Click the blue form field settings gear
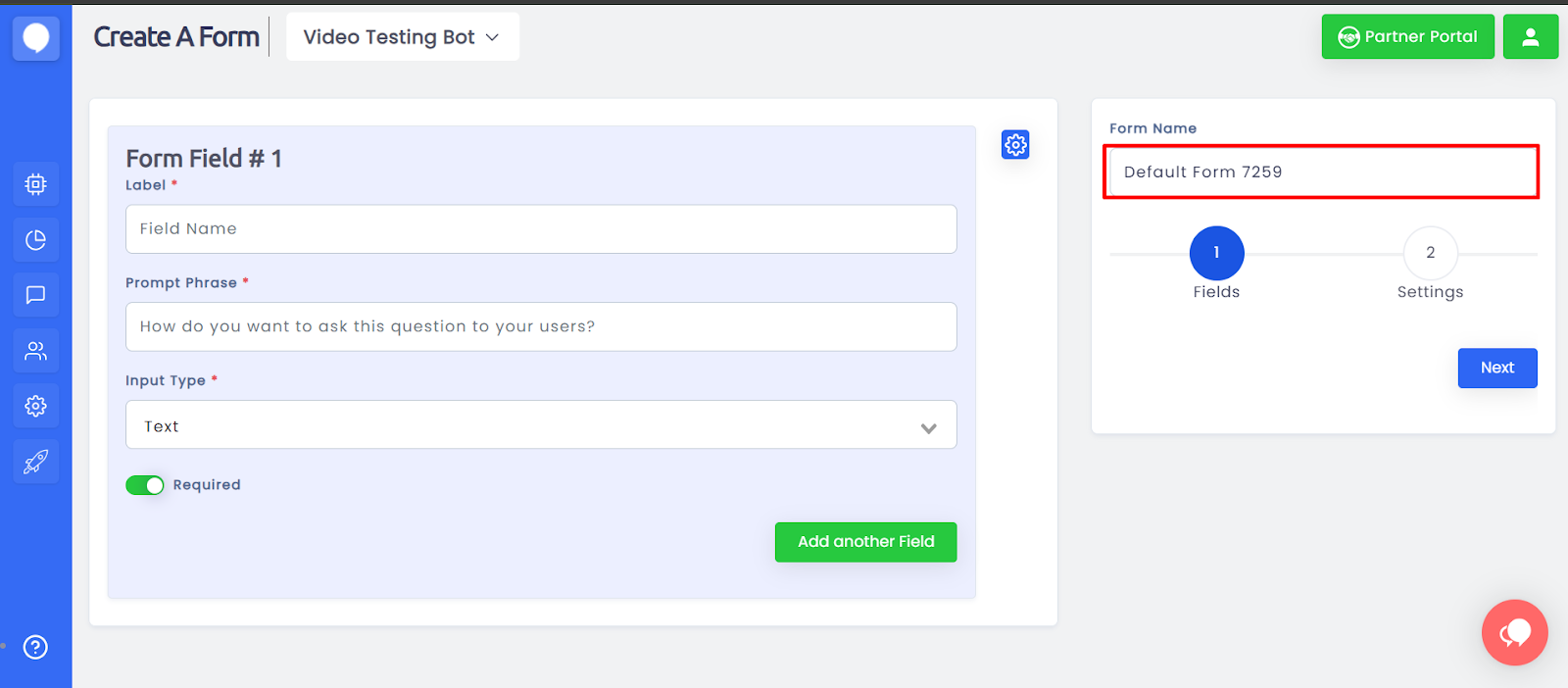Viewport: 1568px width, 688px height. tap(1015, 145)
